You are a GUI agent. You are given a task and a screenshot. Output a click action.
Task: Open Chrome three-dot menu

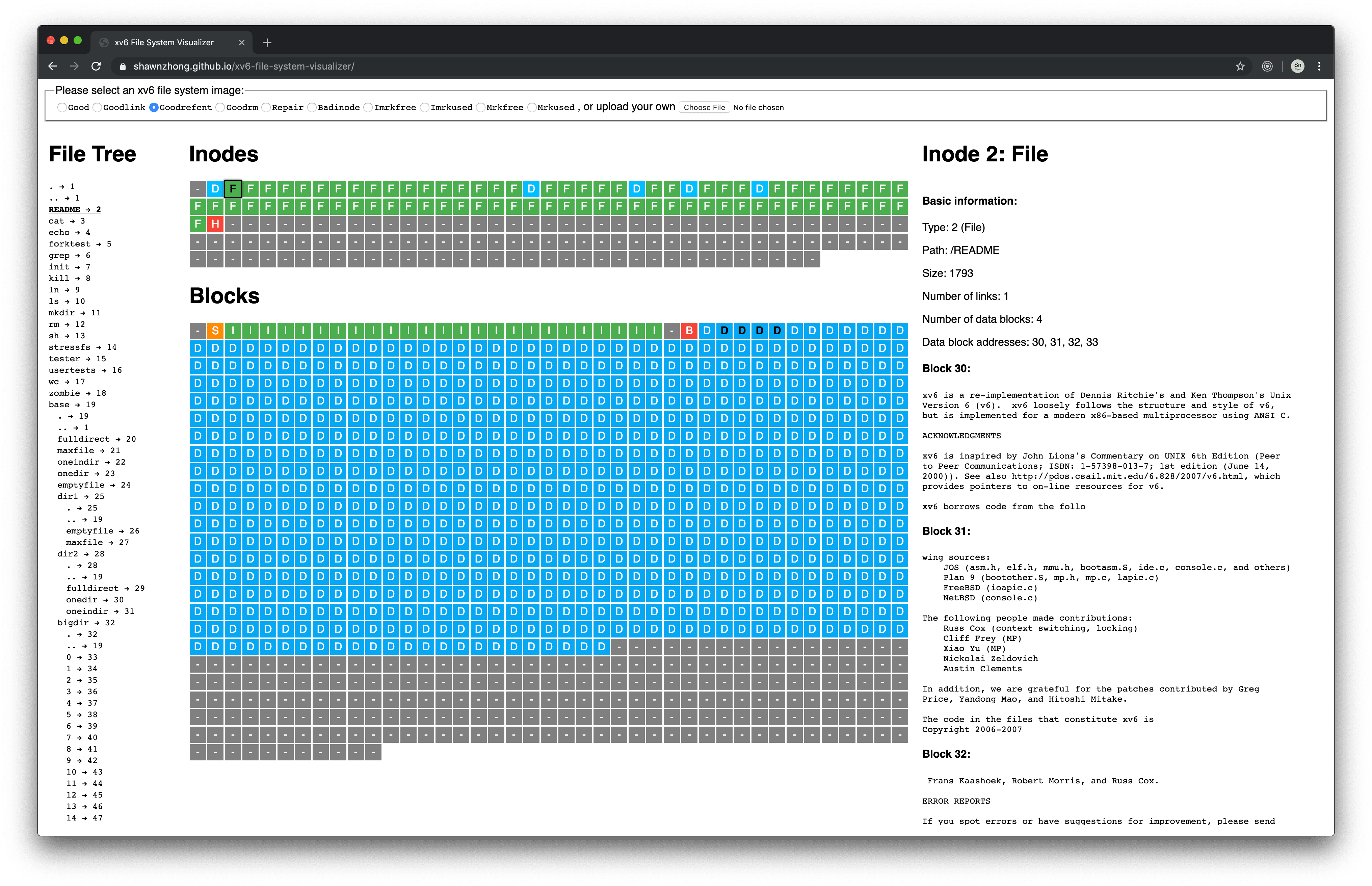(x=1319, y=66)
